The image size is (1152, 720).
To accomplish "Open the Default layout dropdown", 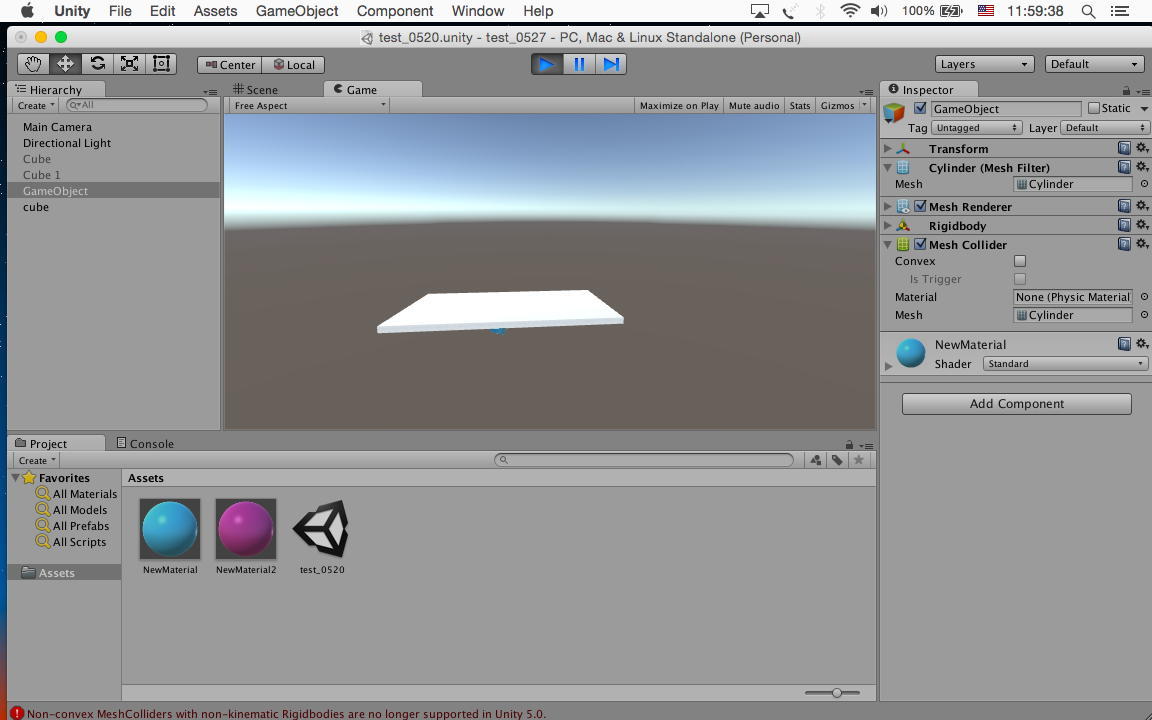I will (x=1094, y=64).
